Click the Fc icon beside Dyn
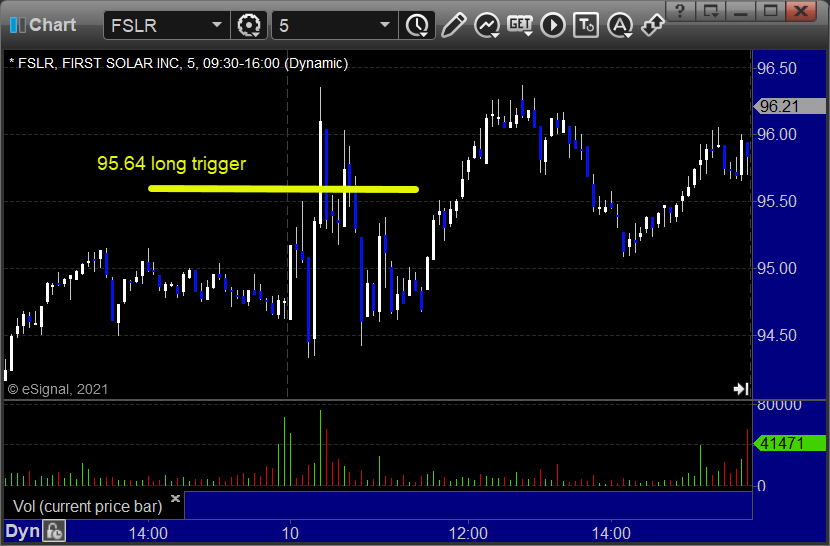This screenshot has width=830, height=546. pos(54,531)
